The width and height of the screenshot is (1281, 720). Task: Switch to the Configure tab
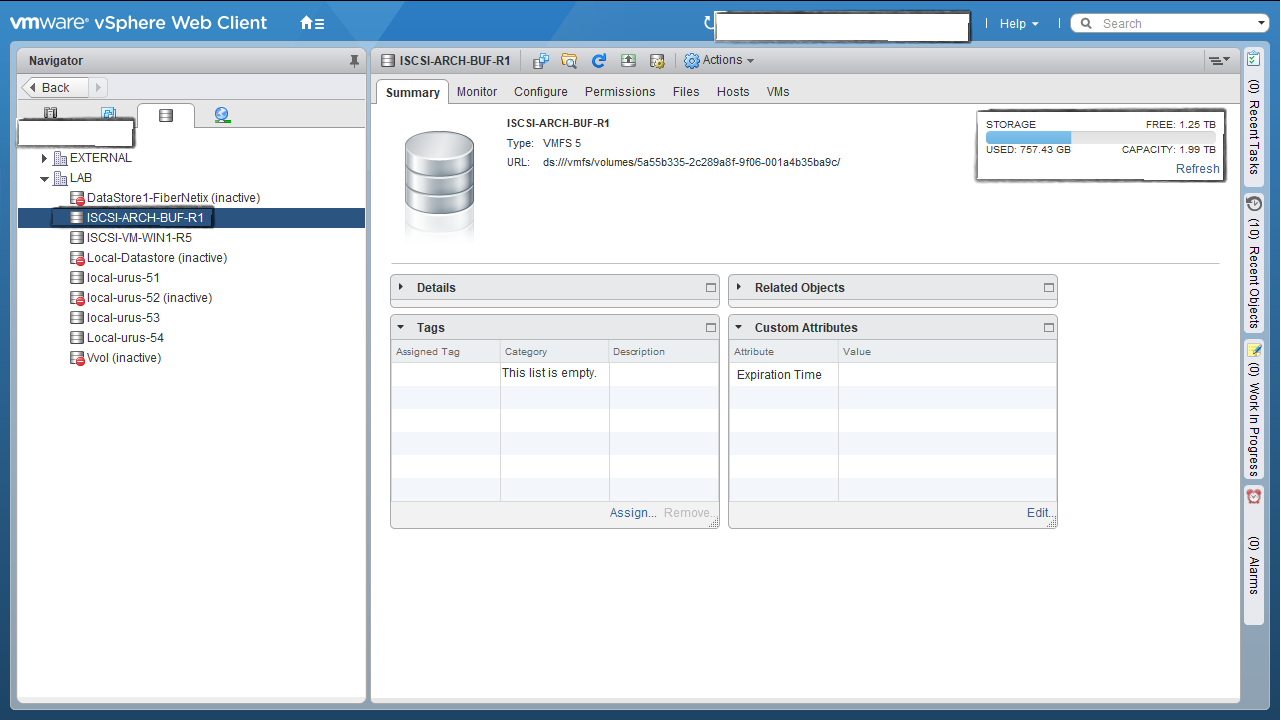540,92
